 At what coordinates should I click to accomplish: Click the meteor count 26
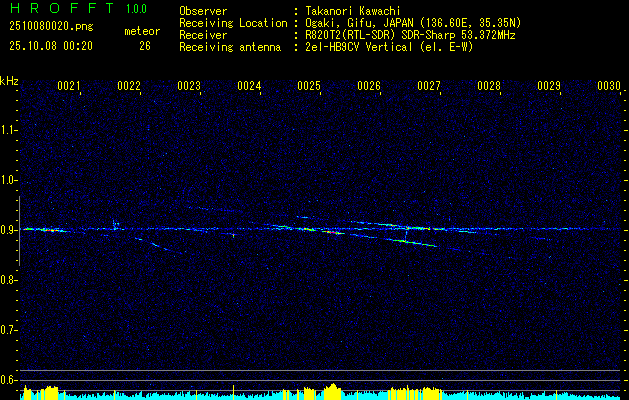[145, 46]
